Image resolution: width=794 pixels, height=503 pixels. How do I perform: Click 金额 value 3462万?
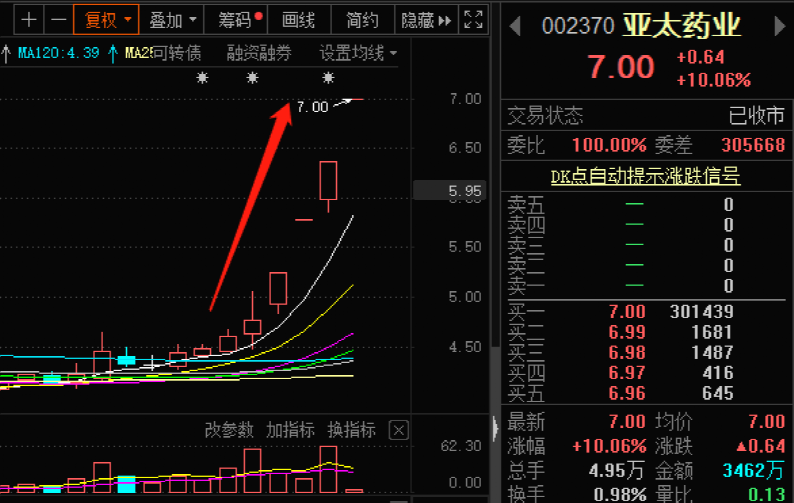tap(753, 471)
